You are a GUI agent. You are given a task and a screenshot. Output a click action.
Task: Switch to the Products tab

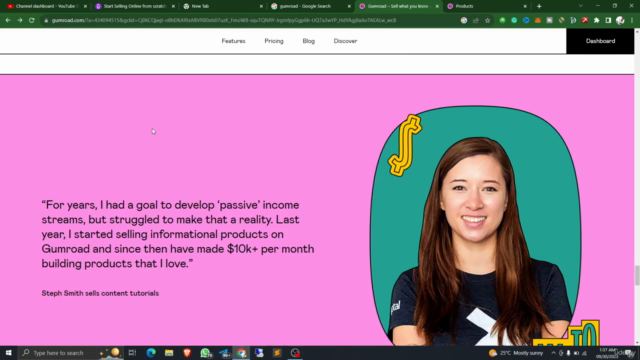487,6
